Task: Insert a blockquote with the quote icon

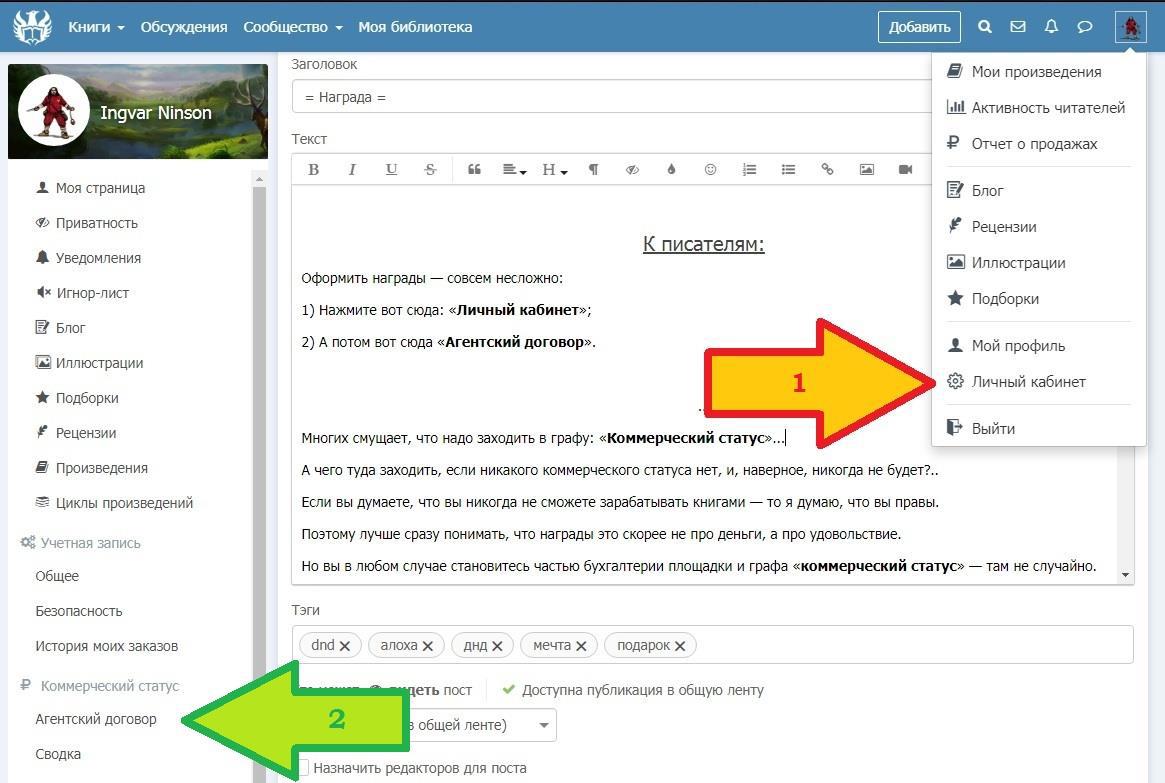Action: tap(474, 170)
